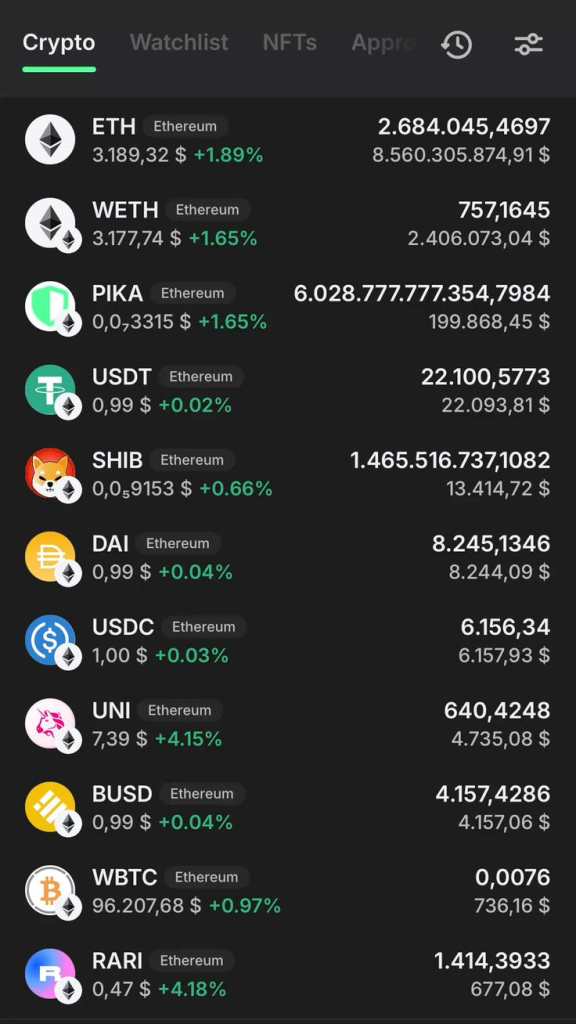The image size is (576, 1024).
Task: Click the Ethereum label next to SHIB
Action: 191,460
